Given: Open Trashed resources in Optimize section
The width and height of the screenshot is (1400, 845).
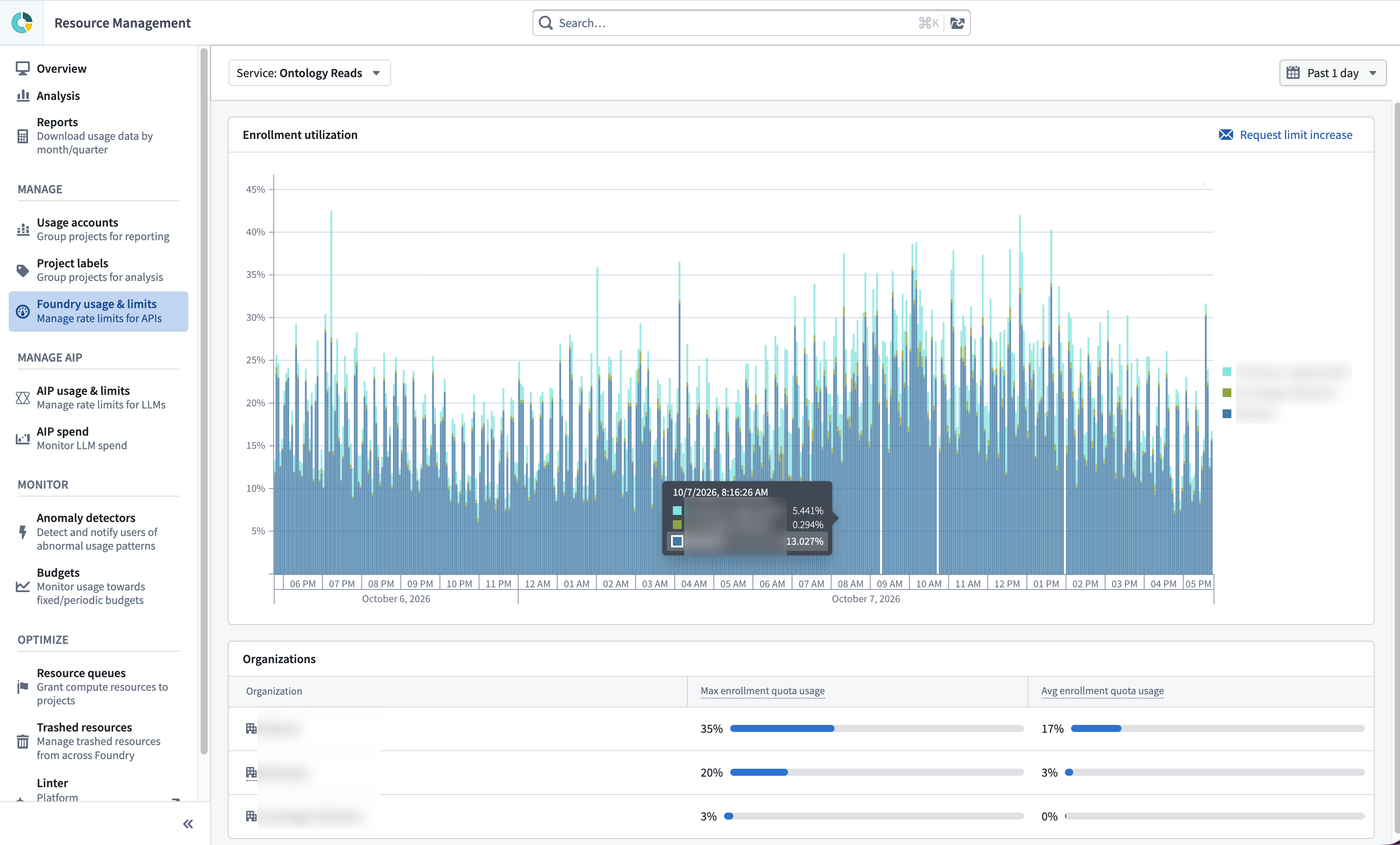Looking at the screenshot, I should (x=98, y=742).
